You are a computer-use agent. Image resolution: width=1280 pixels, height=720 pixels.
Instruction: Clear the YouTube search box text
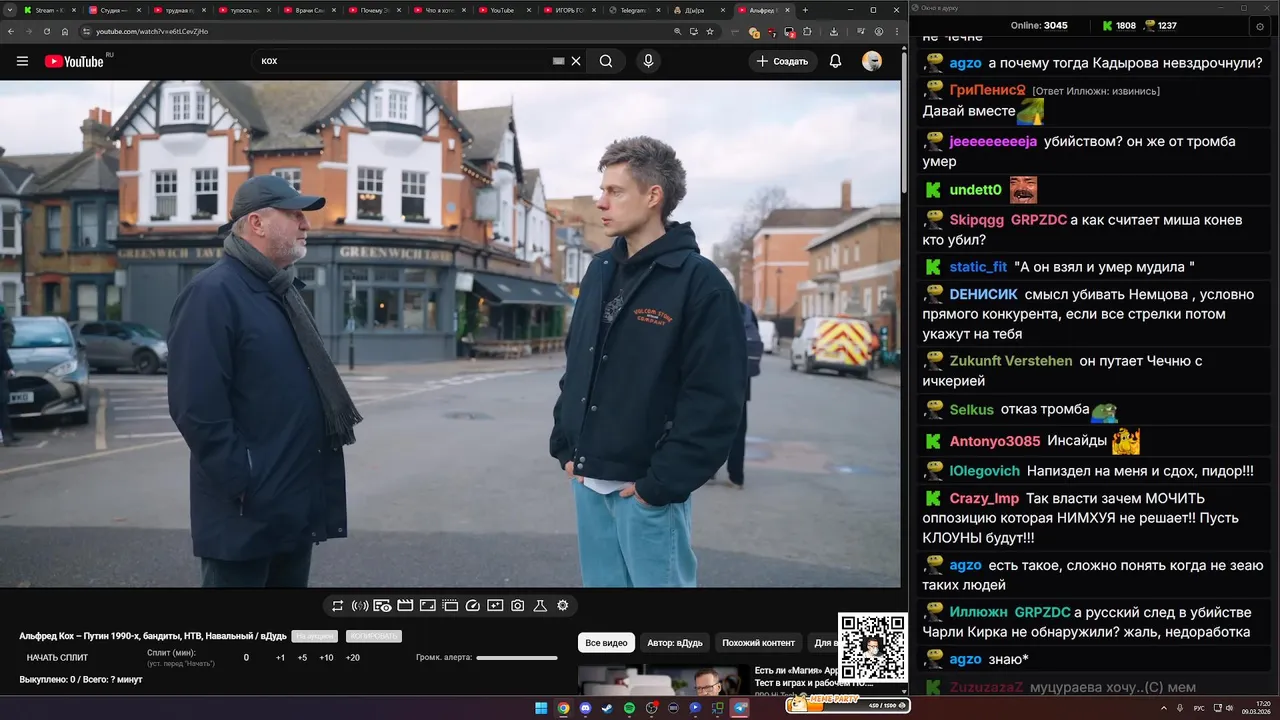click(x=576, y=61)
